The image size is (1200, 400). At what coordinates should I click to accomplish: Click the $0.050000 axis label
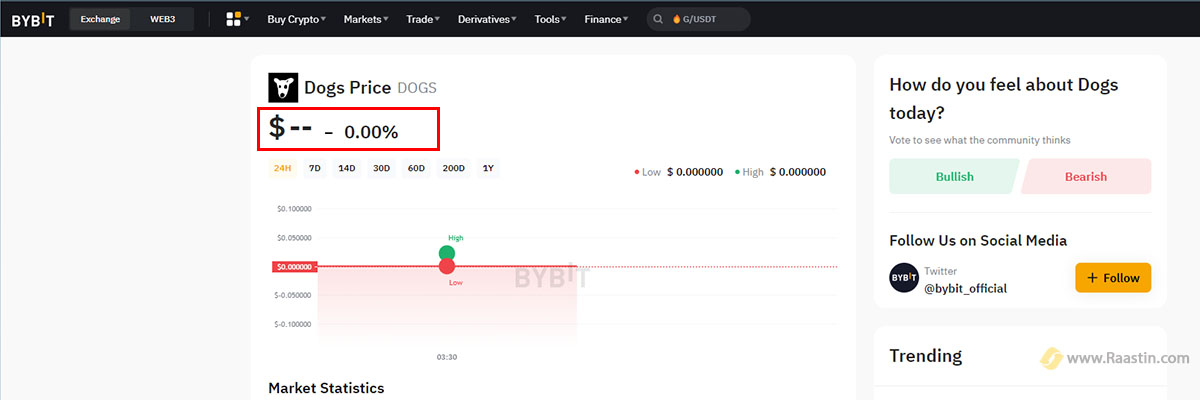[x=295, y=238]
